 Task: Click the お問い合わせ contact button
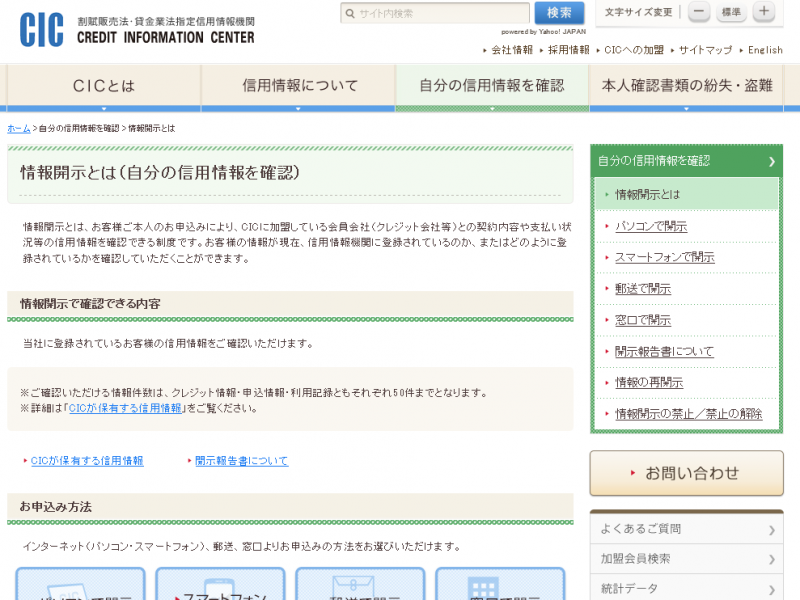tap(686, 473)
